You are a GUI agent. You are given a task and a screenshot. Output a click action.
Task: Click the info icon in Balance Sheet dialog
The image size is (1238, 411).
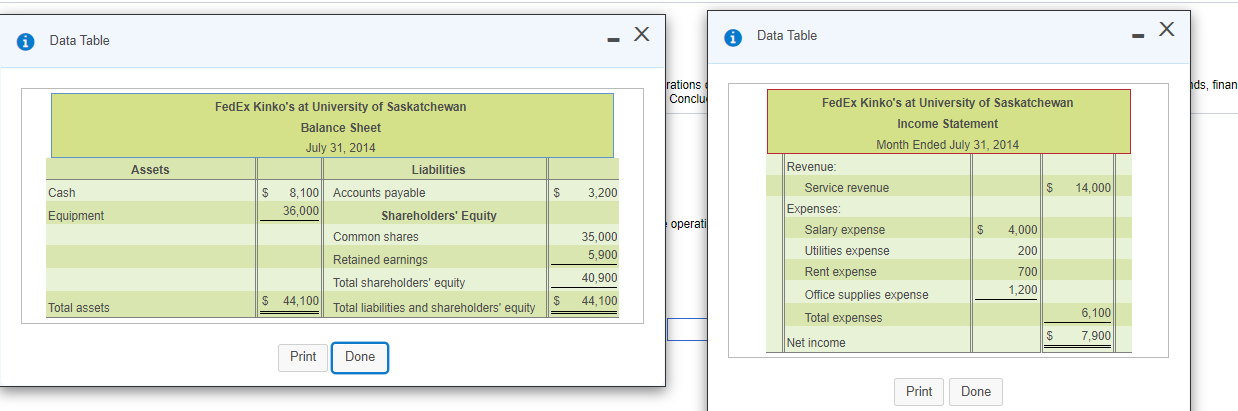coord(28,41)
